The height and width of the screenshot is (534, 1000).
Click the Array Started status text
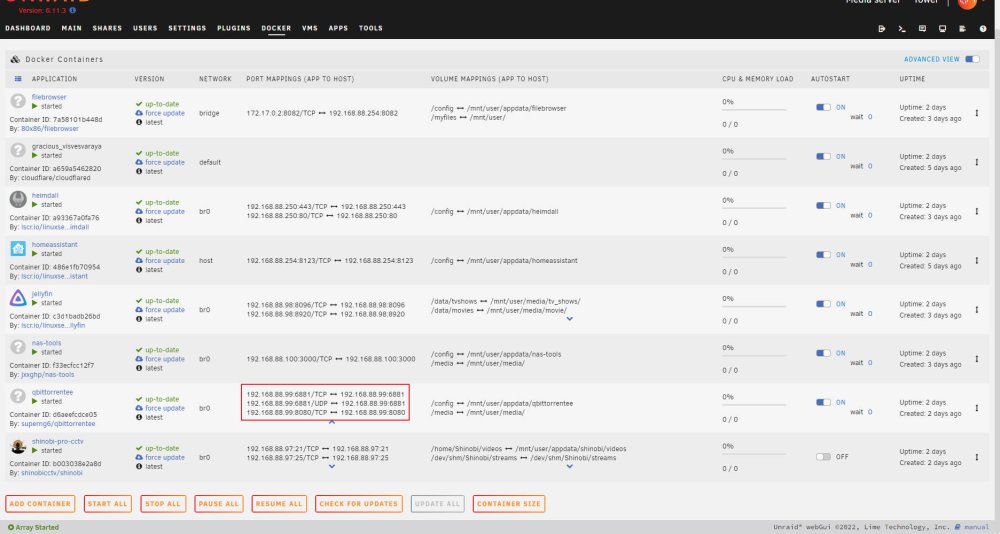pyautogui.click(x=37, y=528)
